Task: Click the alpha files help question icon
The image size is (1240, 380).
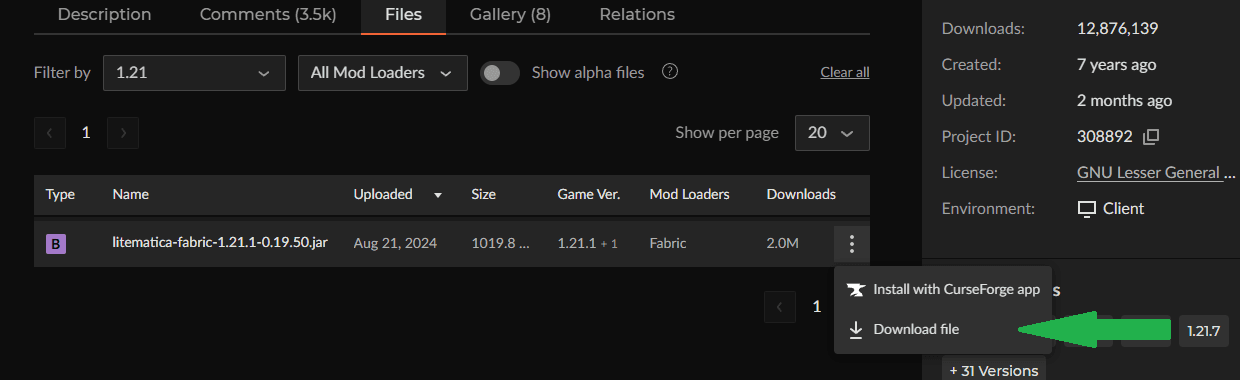Action: point(671,72)
